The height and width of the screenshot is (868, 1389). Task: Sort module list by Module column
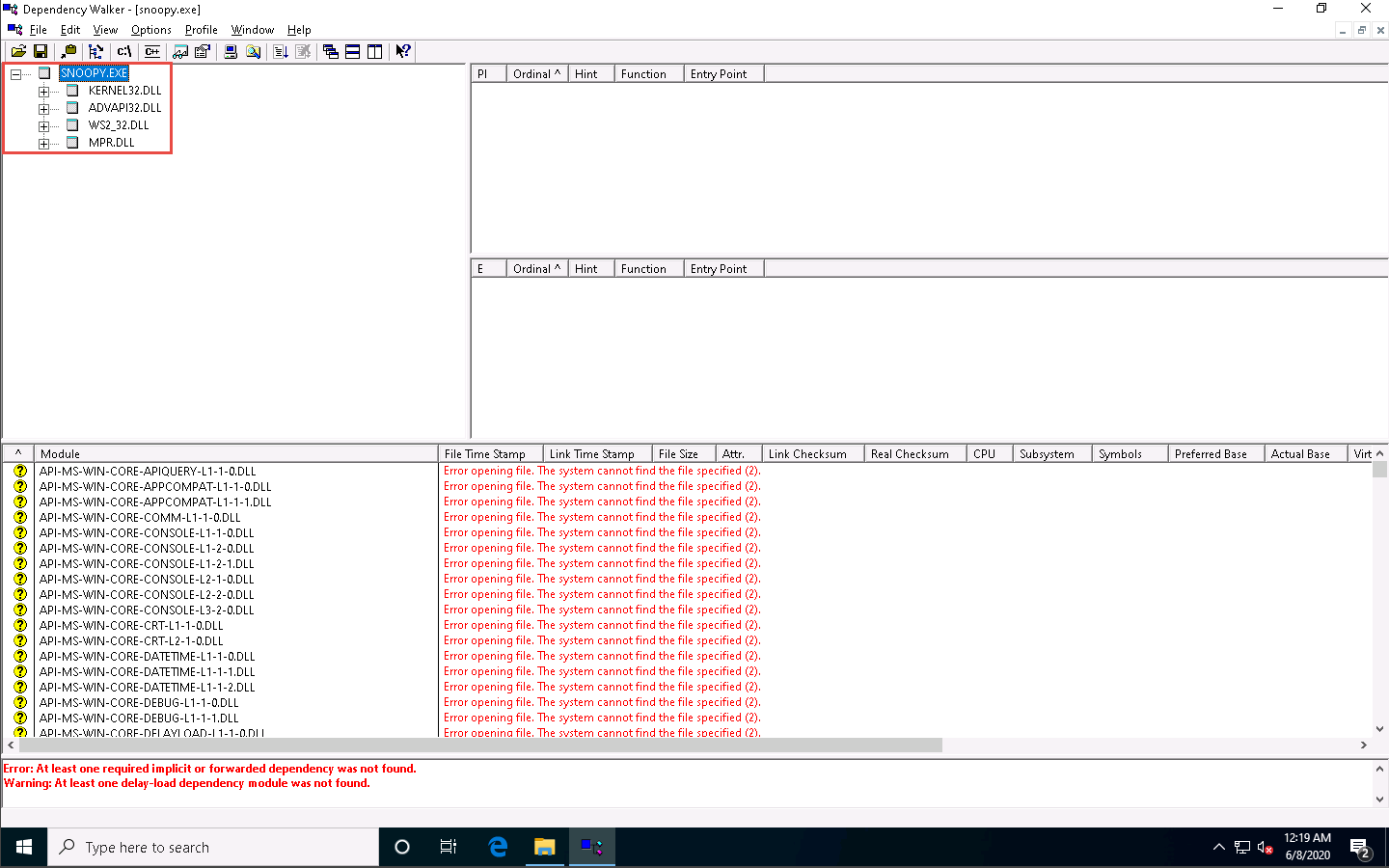click(236, 454)
